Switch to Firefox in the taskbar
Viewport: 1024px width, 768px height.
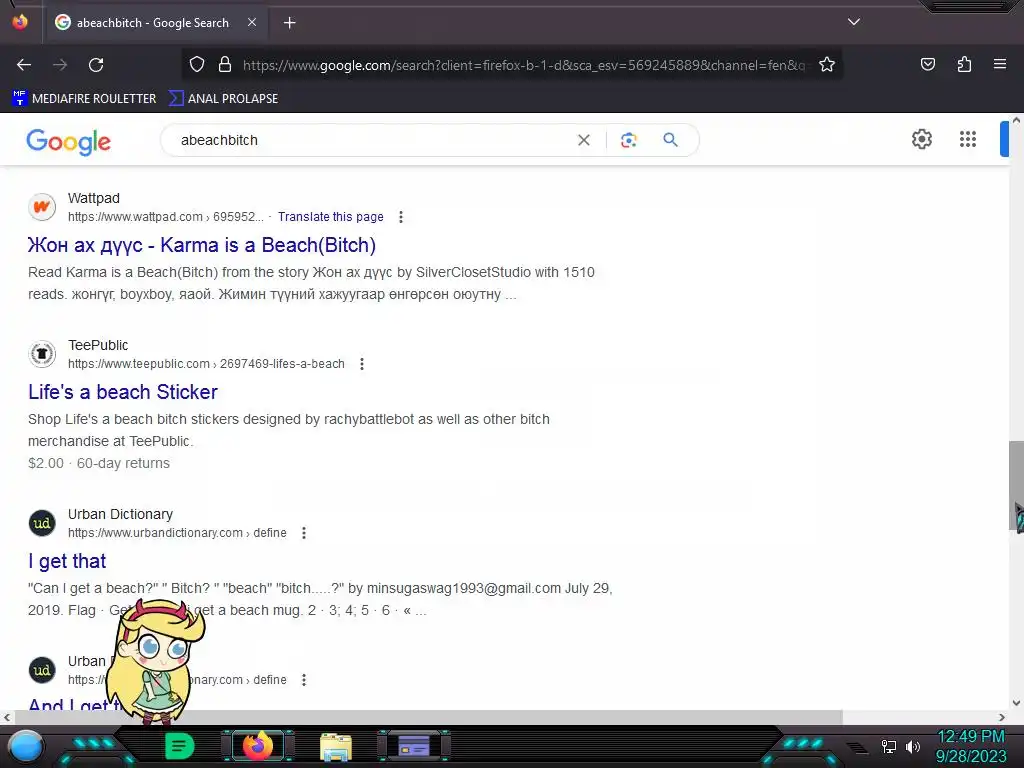pyautogui.click(x=257, y=746)
